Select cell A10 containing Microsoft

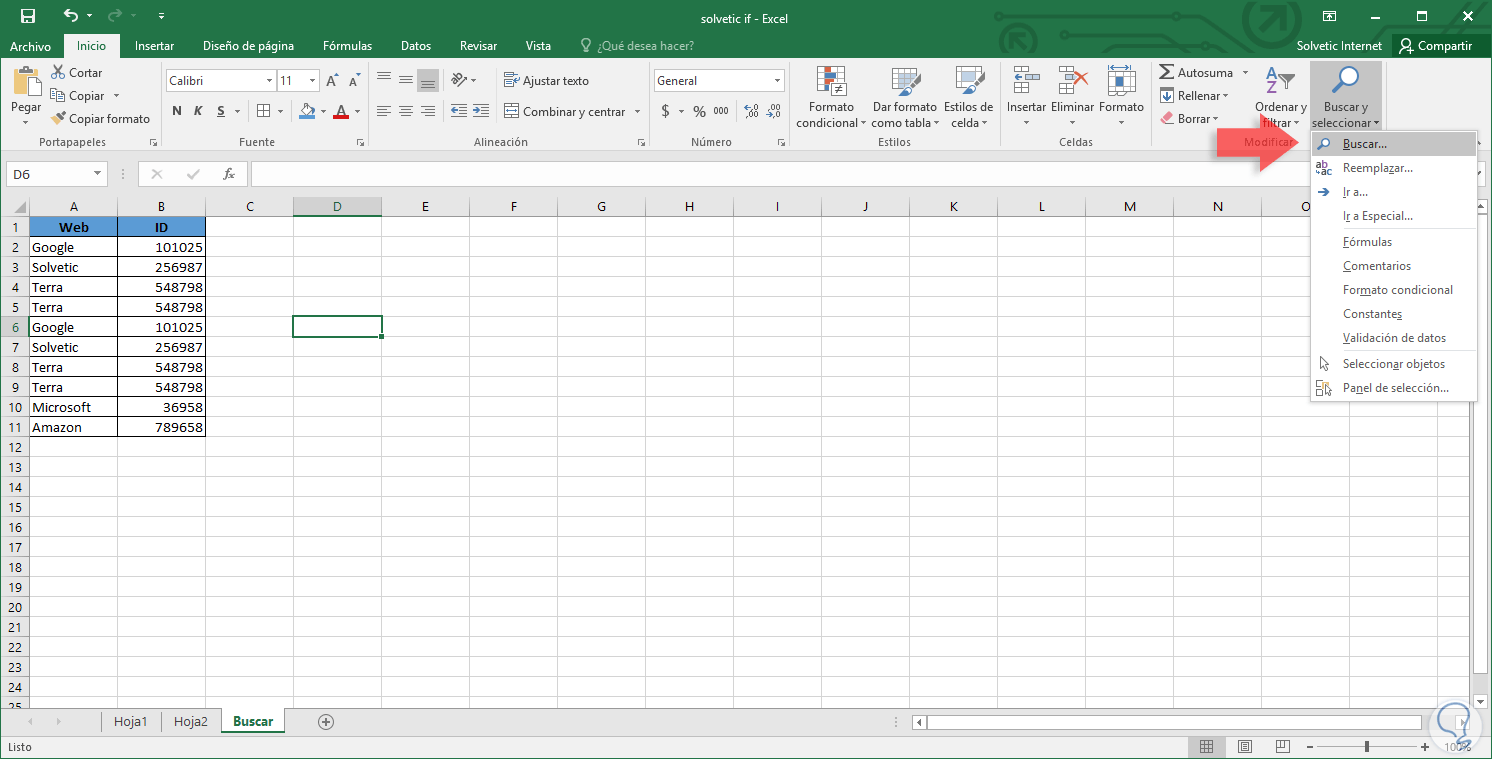(x=74, y=407)
